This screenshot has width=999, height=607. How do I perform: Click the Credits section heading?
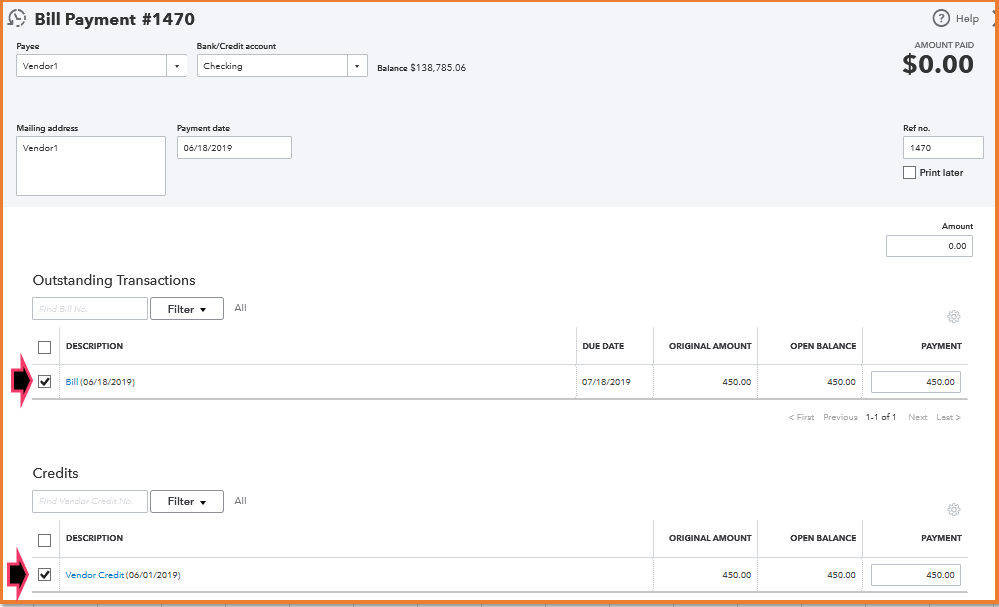point(55,473)
